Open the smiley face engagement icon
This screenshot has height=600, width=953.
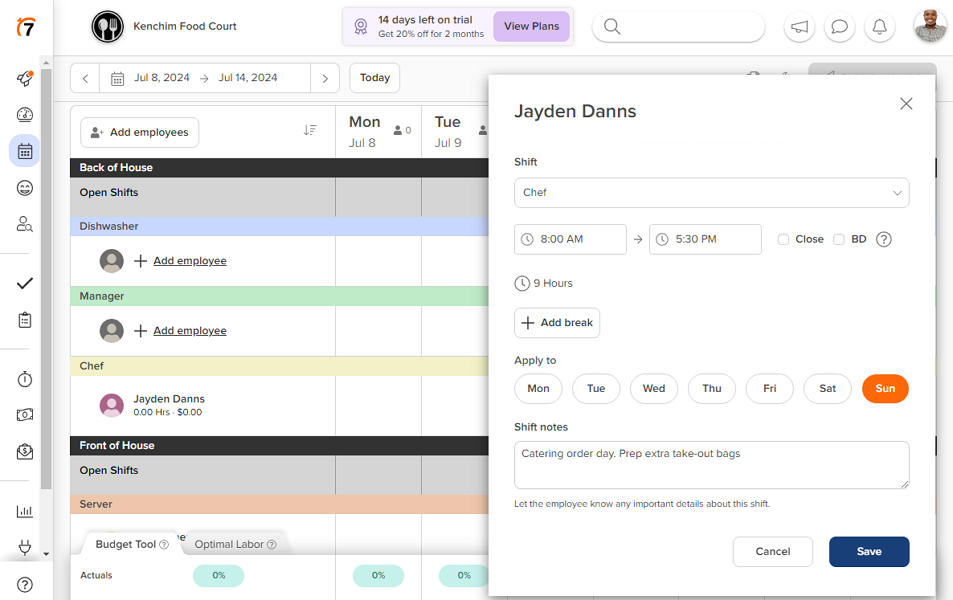point(25,188)
